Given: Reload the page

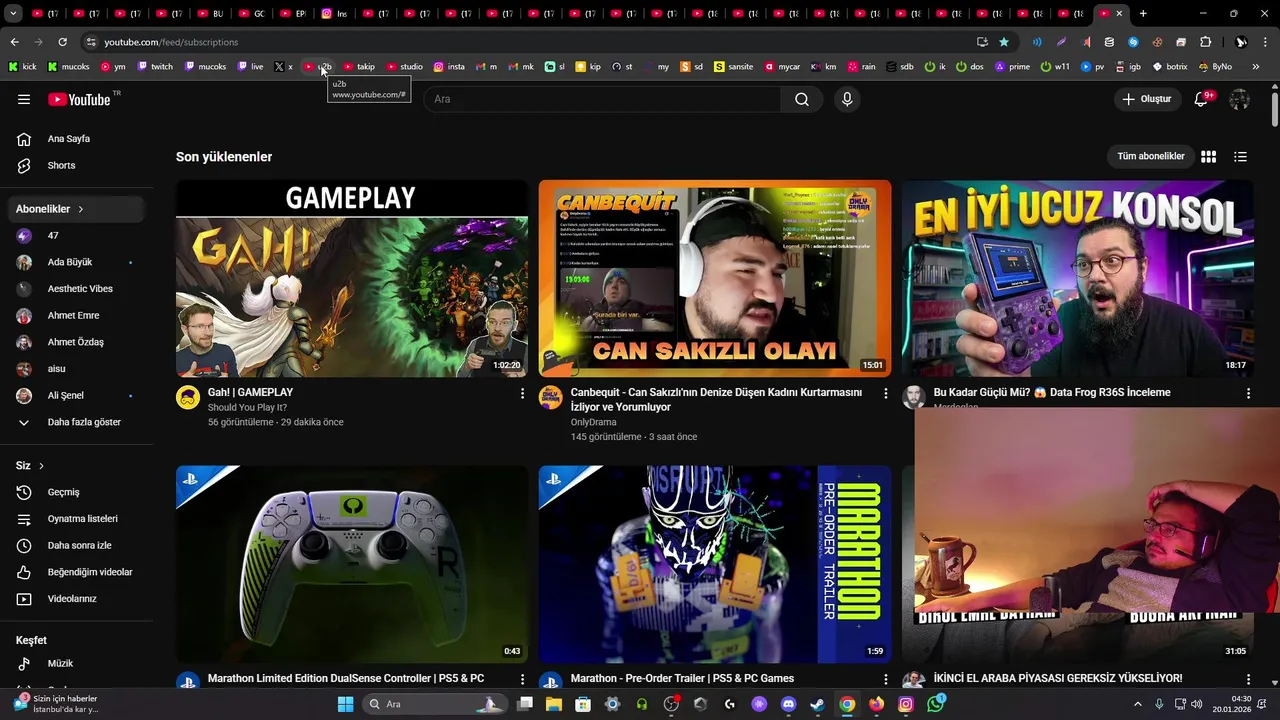Looking at the screenshot, I should click(62, 42).
